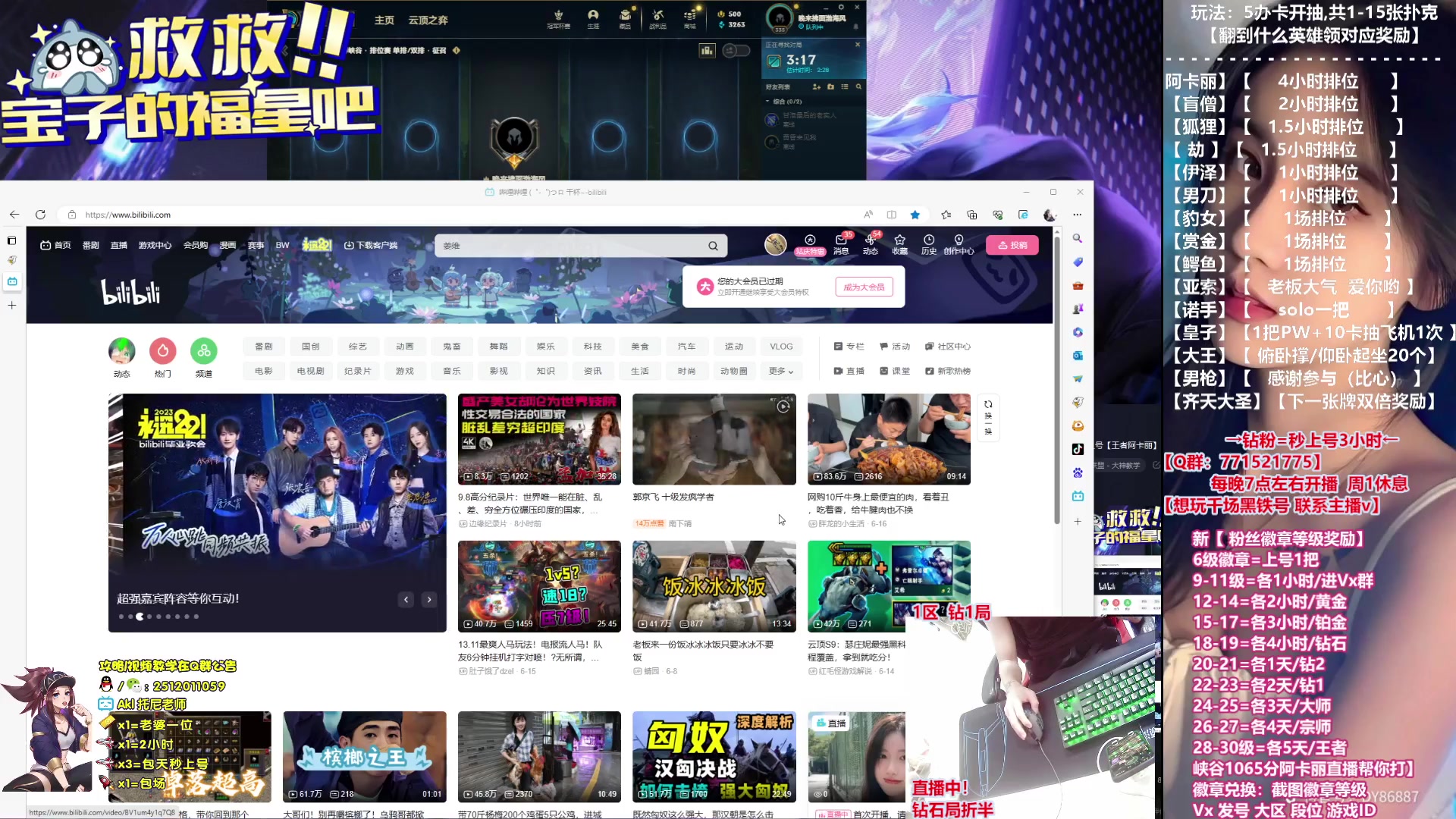Refresh the page with reload icon
The height and width of the screenshot is (819, 1456).
pyautogui.click(x=41, y=215)
